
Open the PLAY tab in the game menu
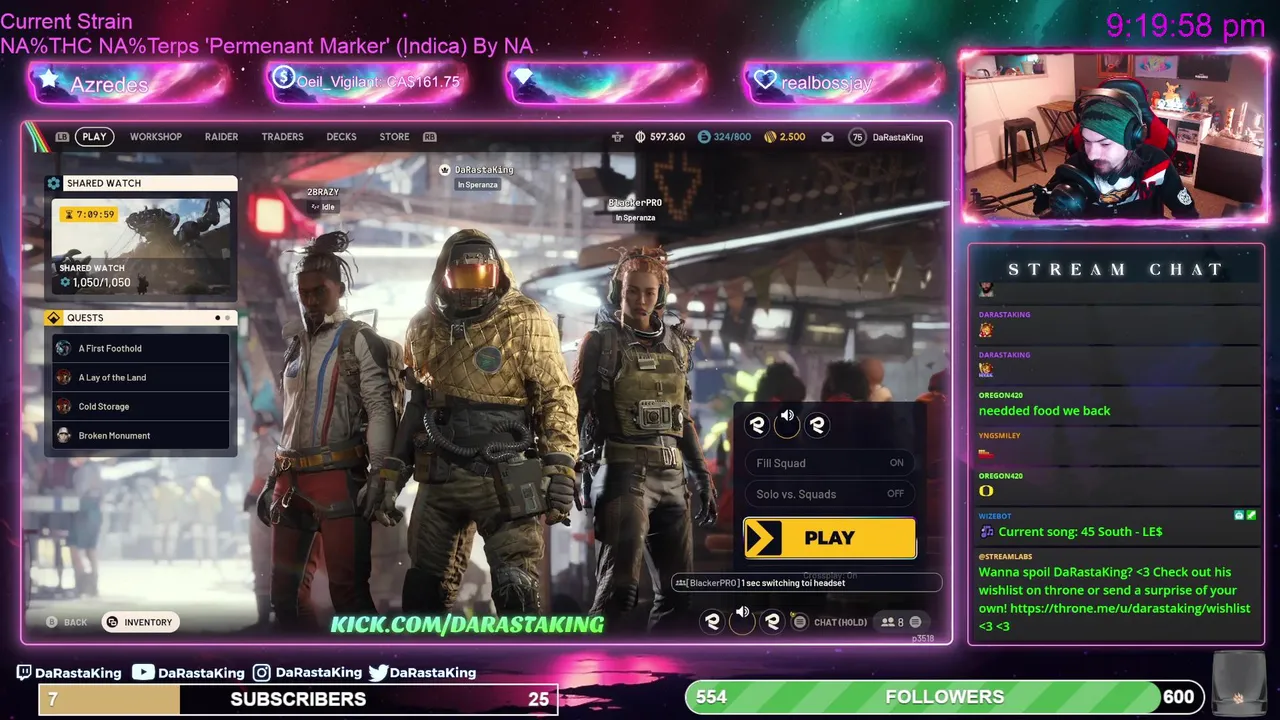point(94,137)
